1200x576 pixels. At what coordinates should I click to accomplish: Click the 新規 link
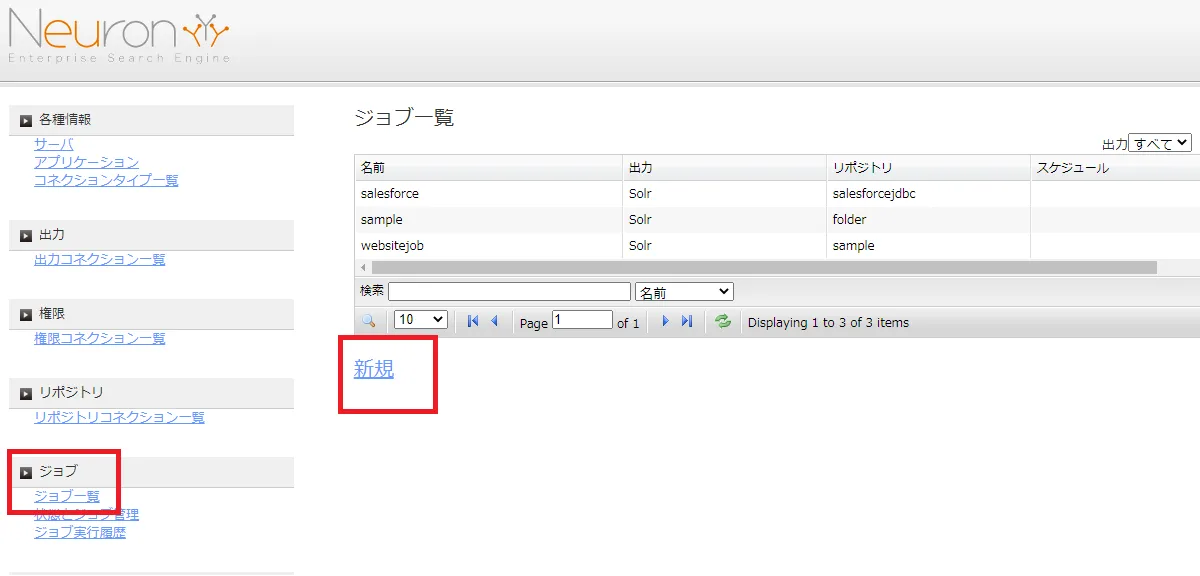point(374,369)
